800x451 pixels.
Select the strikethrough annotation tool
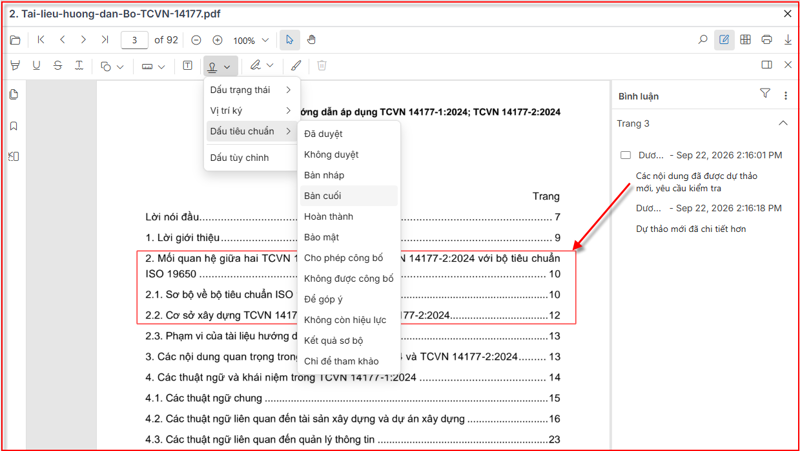coord(58,66)
